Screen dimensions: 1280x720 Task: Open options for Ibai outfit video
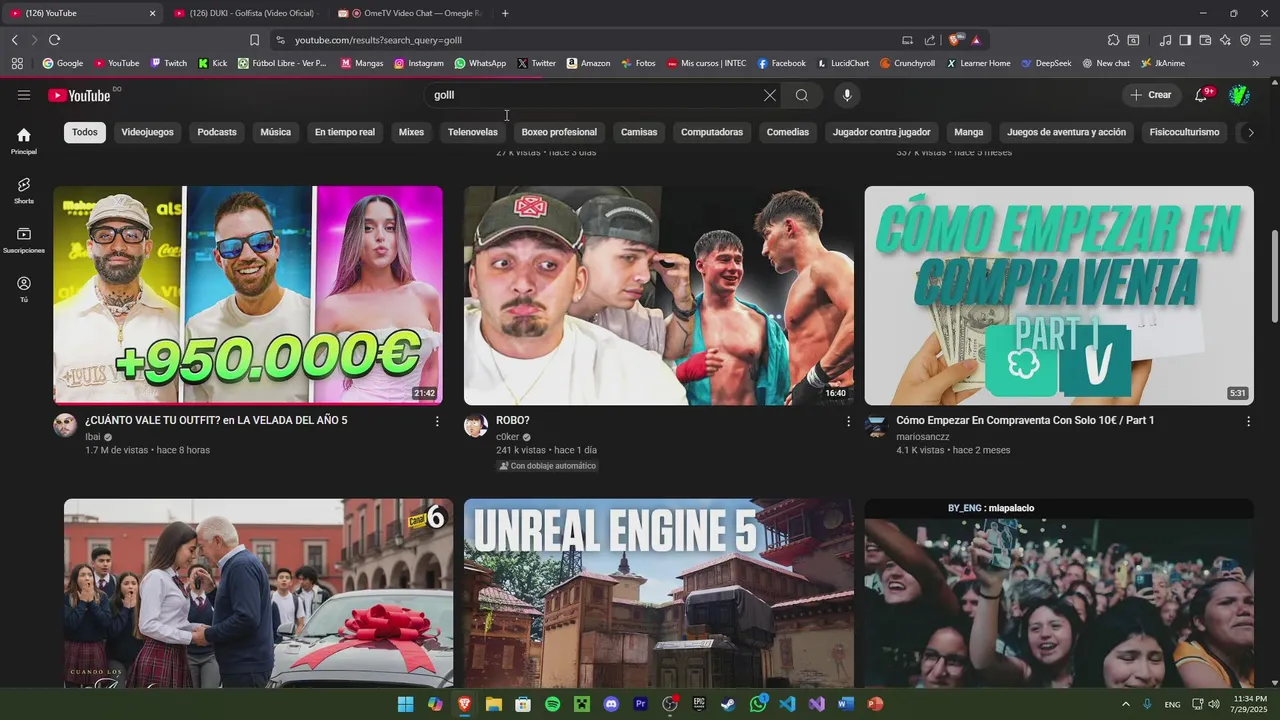coord(437,422)
